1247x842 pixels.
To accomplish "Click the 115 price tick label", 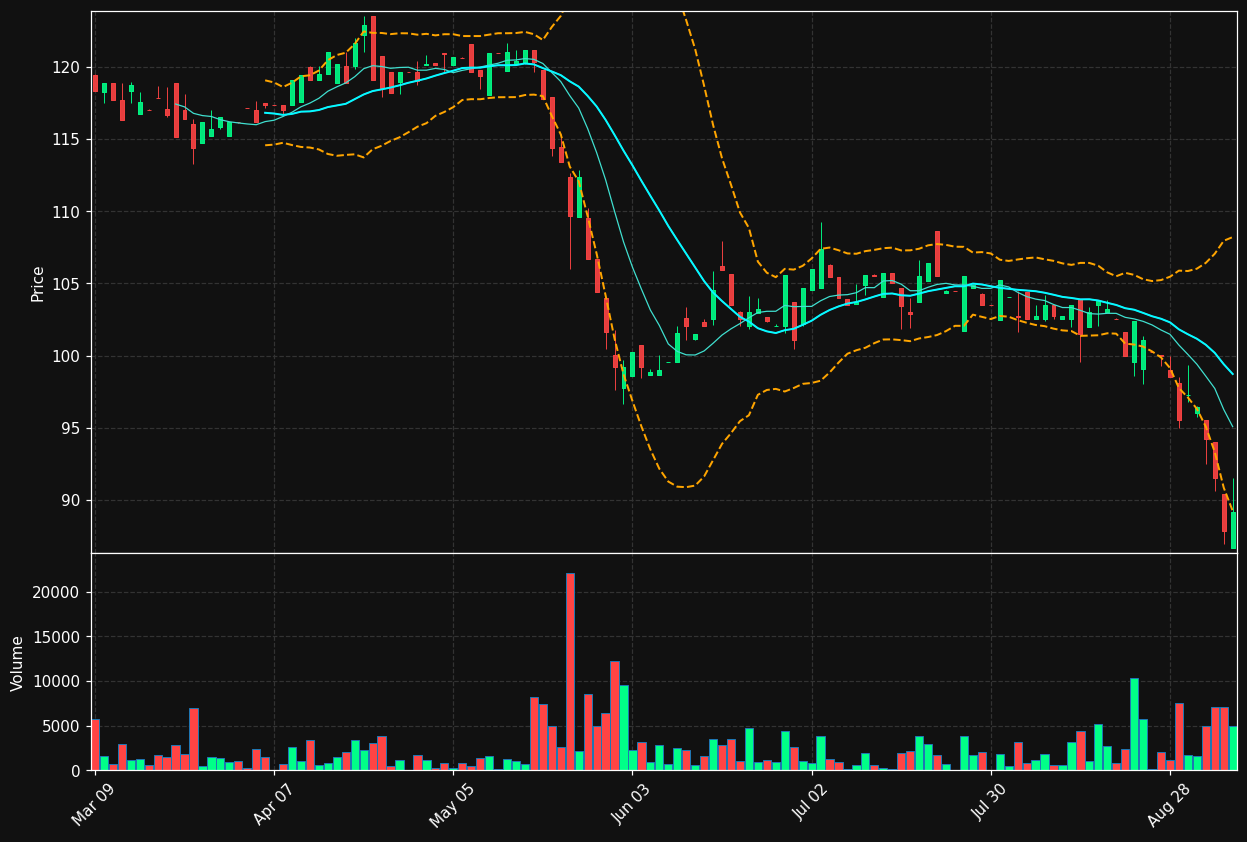I will point(66,140).
